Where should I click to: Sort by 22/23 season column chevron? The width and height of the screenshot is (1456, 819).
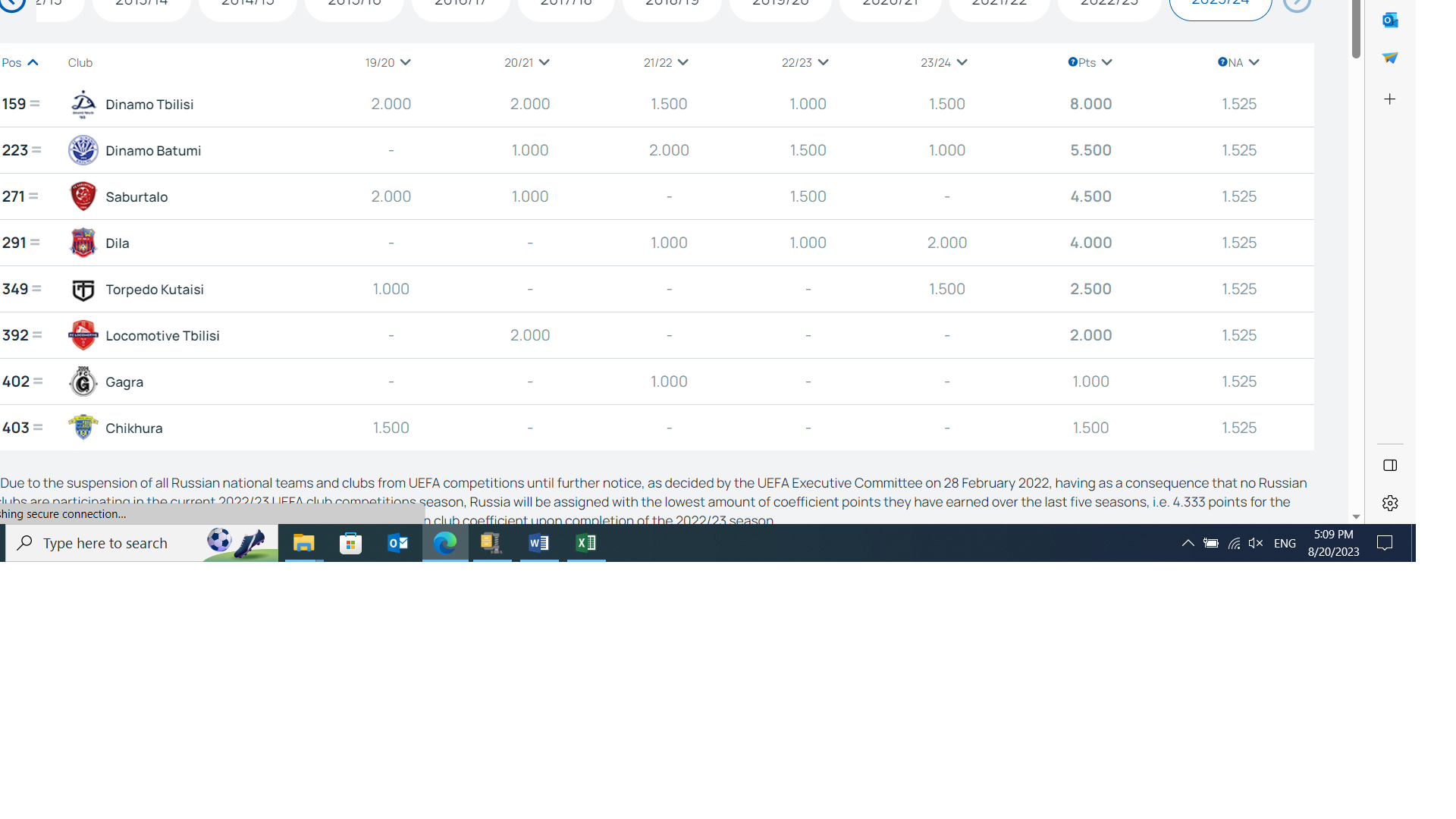click(823, 62)
